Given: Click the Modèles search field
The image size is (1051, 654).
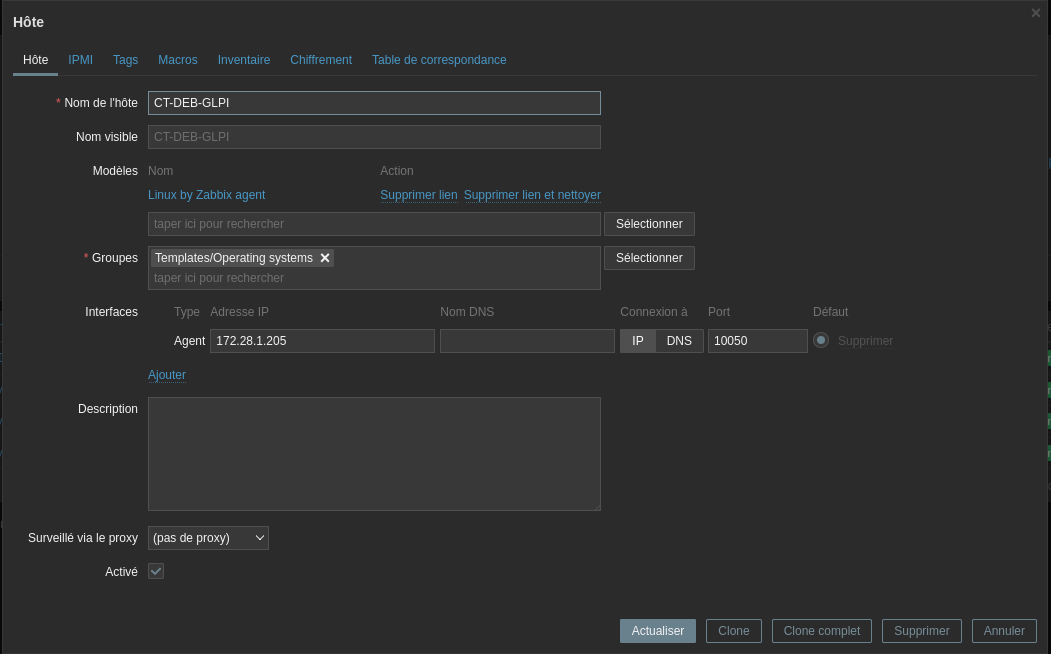Looking at the screenshot, I should (374, 224).
